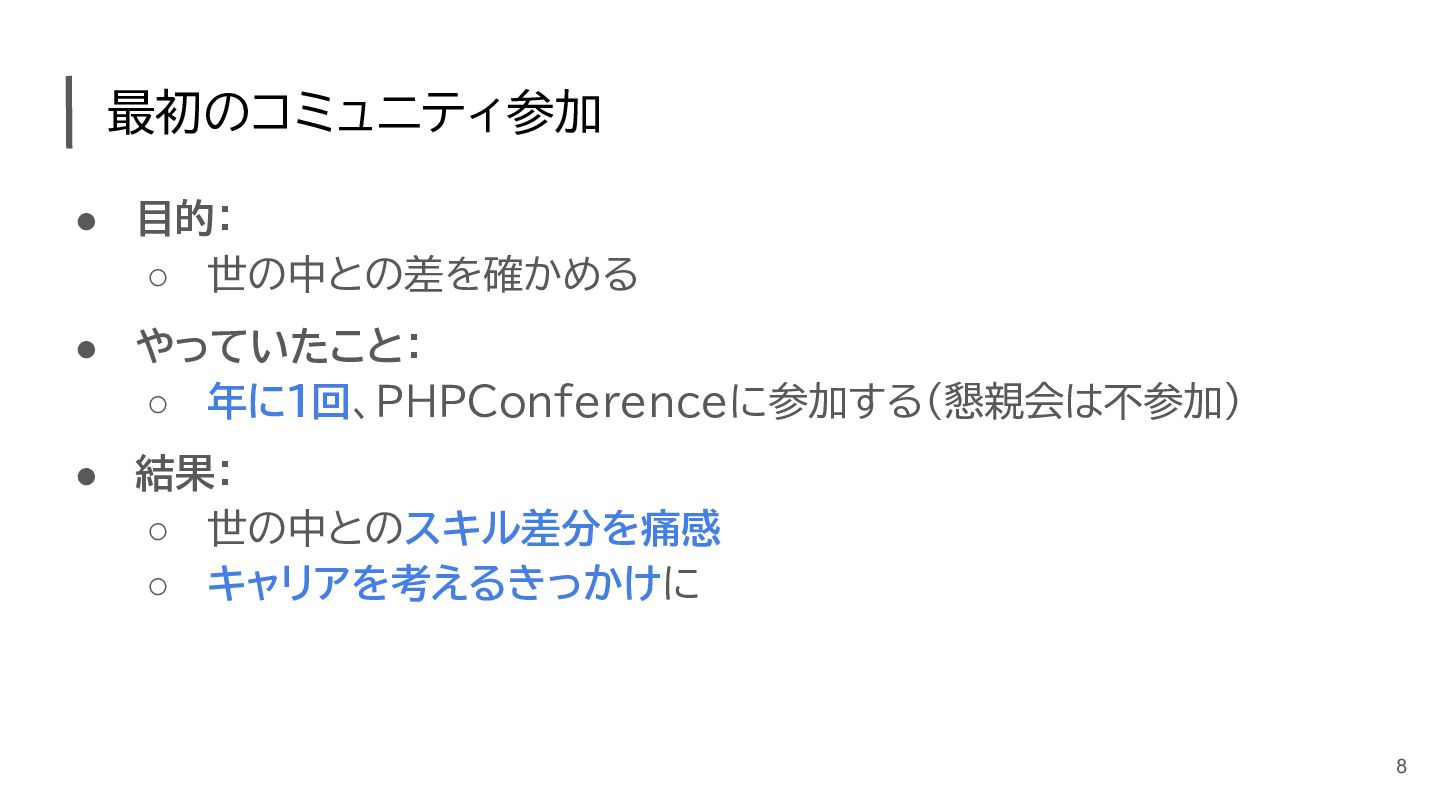Select the やっていたこと: heading
This screenshot has height=810, width=1440.
pos(277,347)
